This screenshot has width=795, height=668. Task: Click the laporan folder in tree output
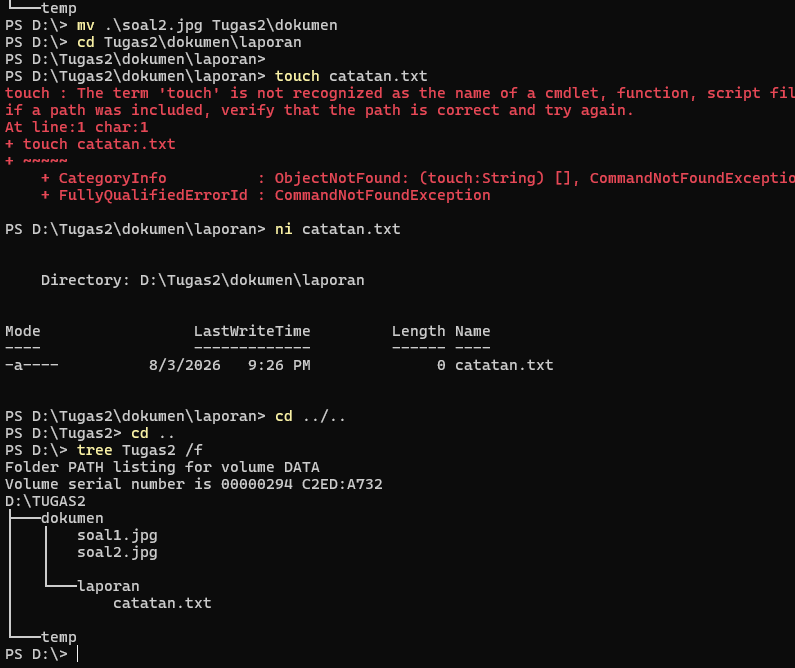108,586
